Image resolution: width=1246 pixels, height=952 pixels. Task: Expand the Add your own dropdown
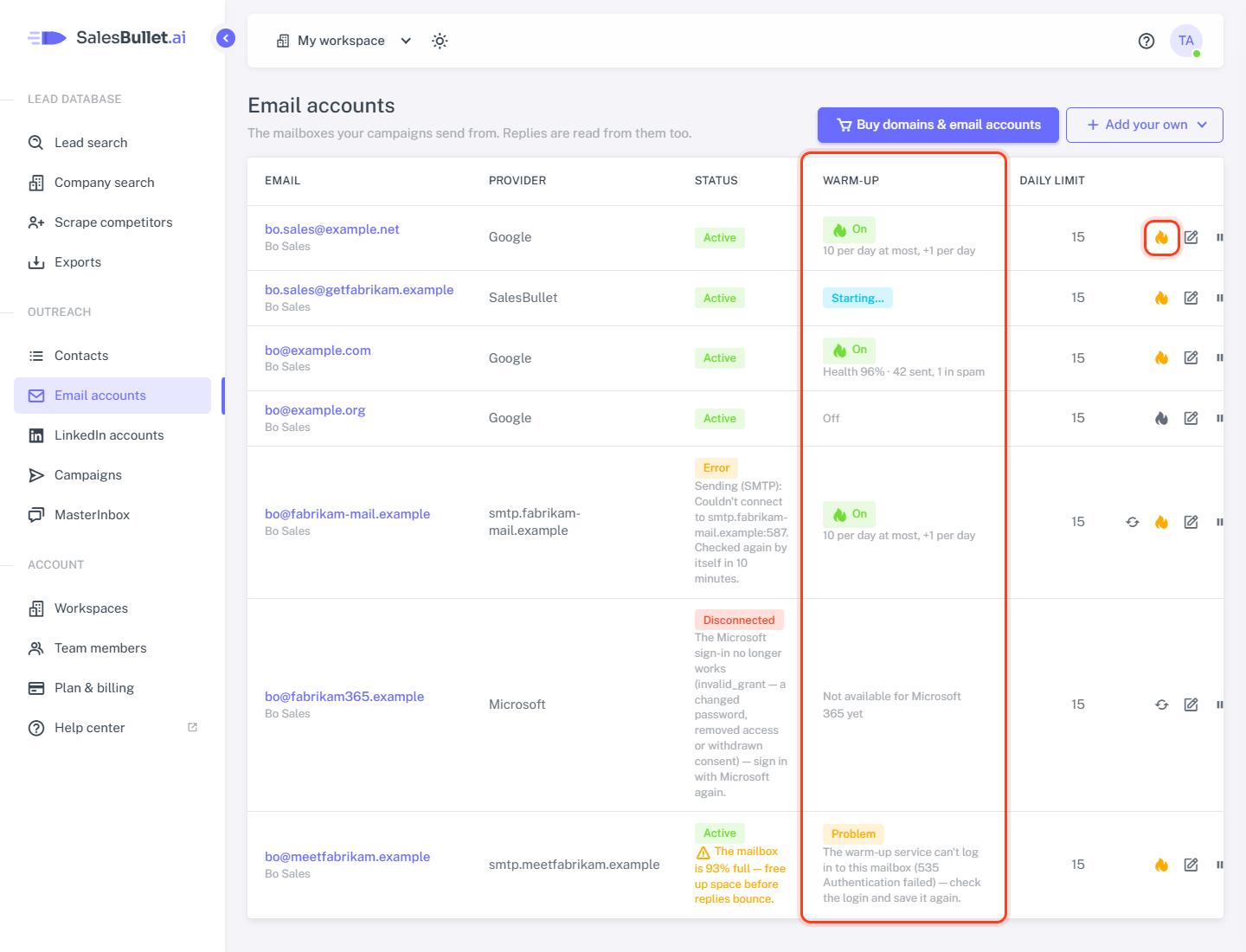point(1145,125)
